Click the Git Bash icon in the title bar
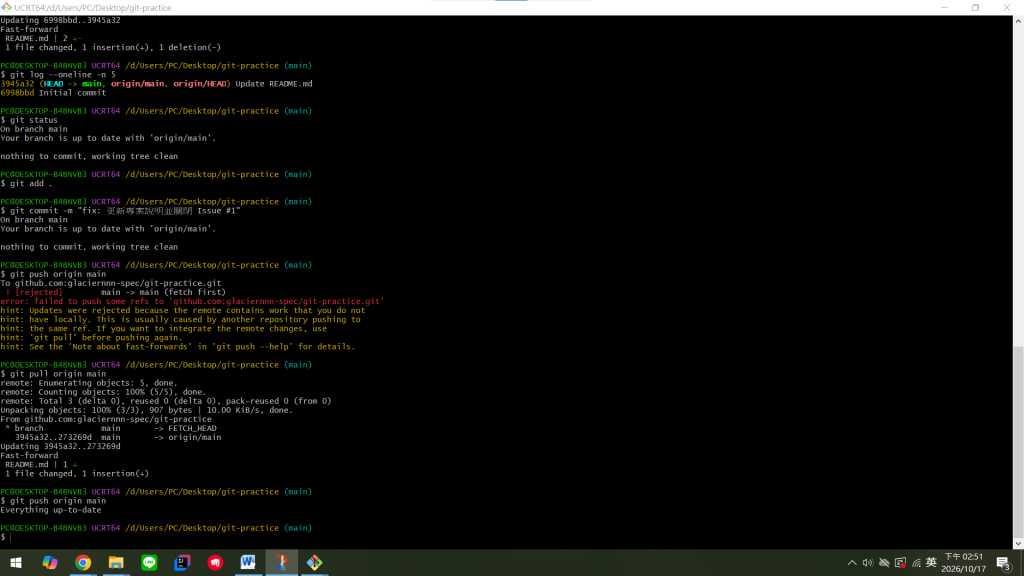 click(7, 7)
